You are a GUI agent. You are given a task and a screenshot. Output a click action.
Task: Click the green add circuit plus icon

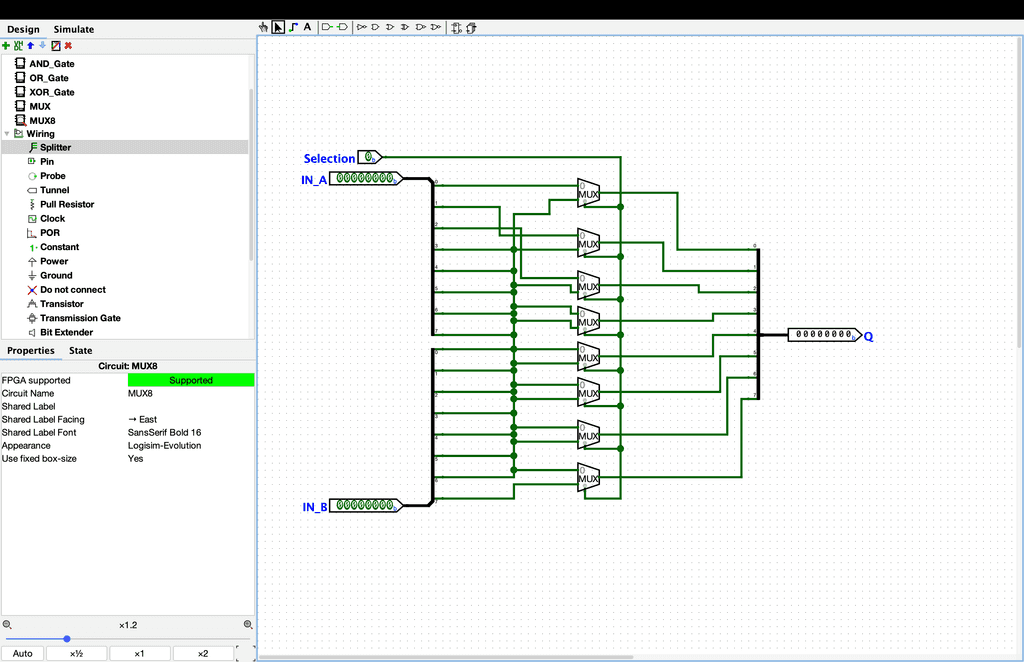click(6, 45)
